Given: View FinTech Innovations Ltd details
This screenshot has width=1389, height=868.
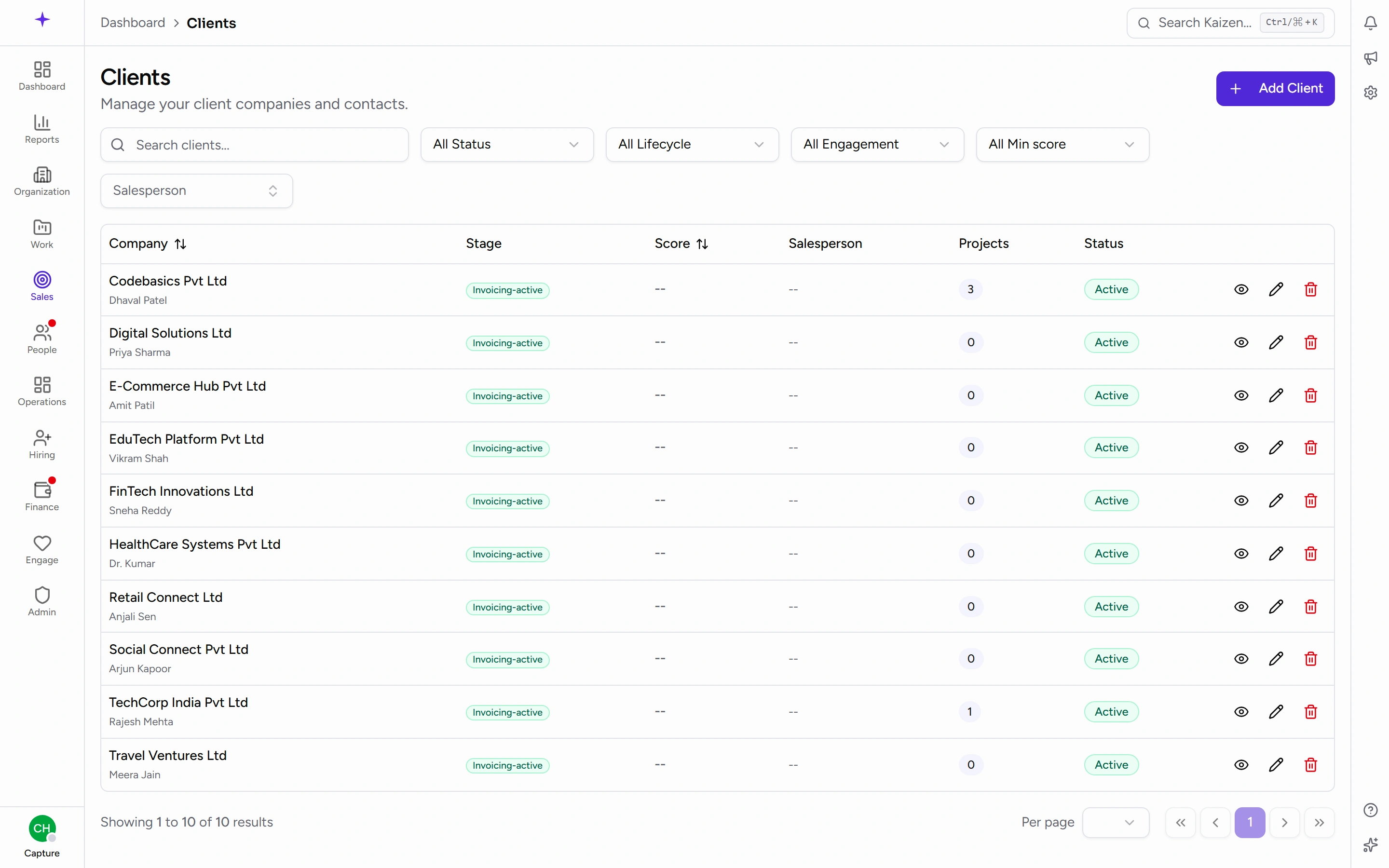Looking at the screenshot, I should coord(1241,501).
